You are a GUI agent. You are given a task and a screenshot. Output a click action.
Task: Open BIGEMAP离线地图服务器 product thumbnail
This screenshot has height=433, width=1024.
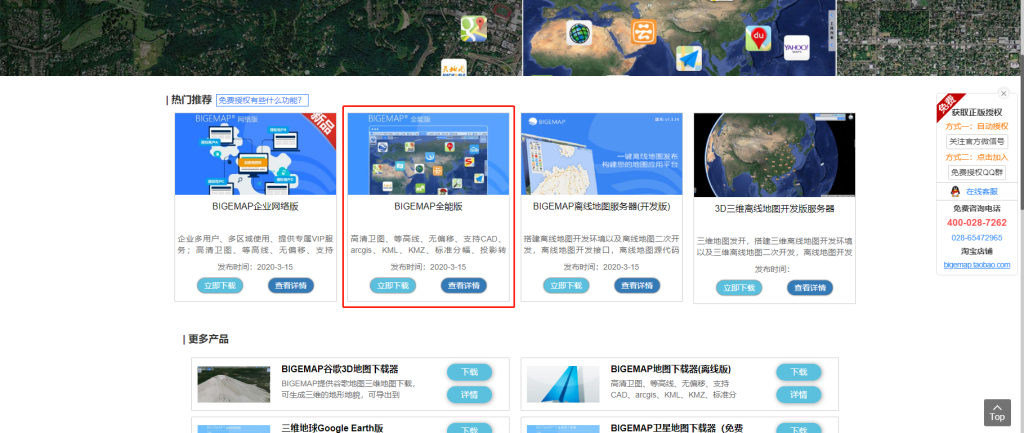[x=601, y=154]
